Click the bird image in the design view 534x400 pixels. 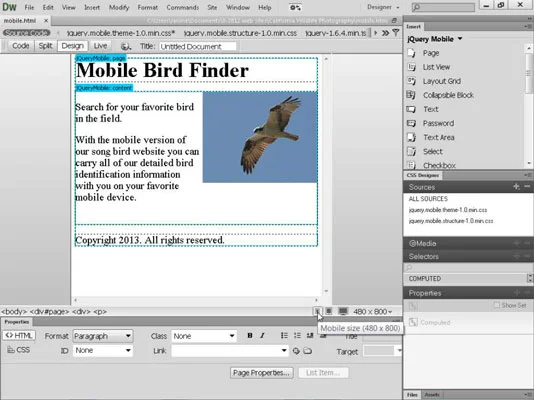pyautogui.click(x=260, y=137)
